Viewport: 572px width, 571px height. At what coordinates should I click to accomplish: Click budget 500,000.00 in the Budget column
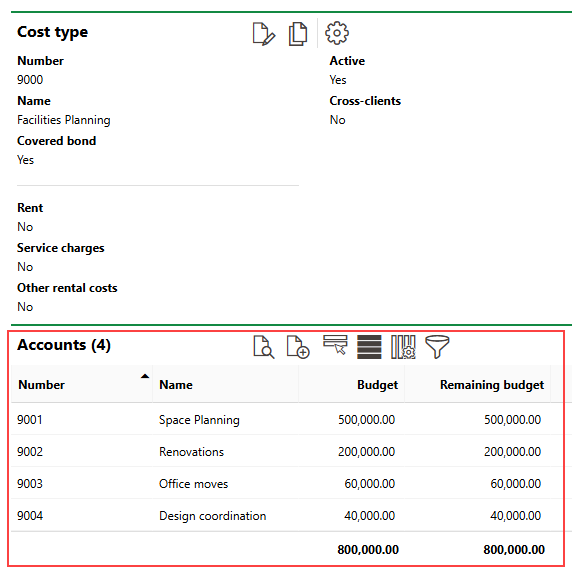pos(366,420)
